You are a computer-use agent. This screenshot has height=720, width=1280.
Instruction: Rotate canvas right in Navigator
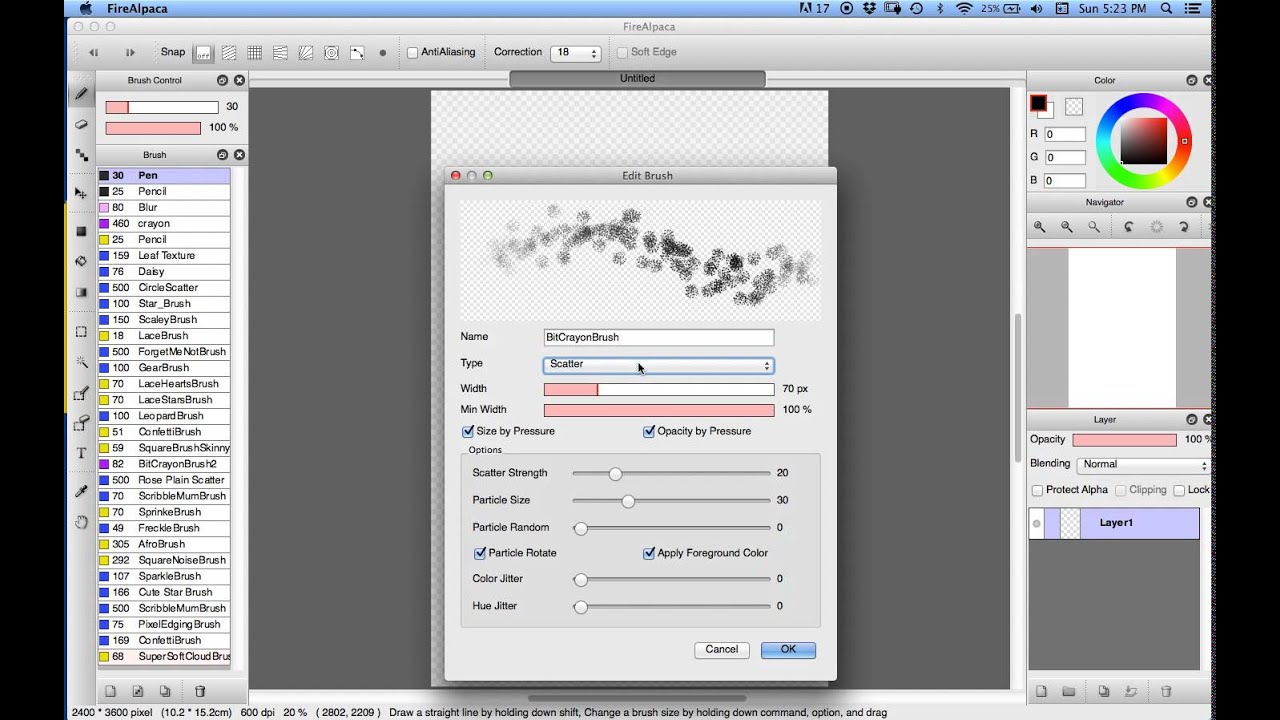pyautogui.click(x=1184, y=227)
